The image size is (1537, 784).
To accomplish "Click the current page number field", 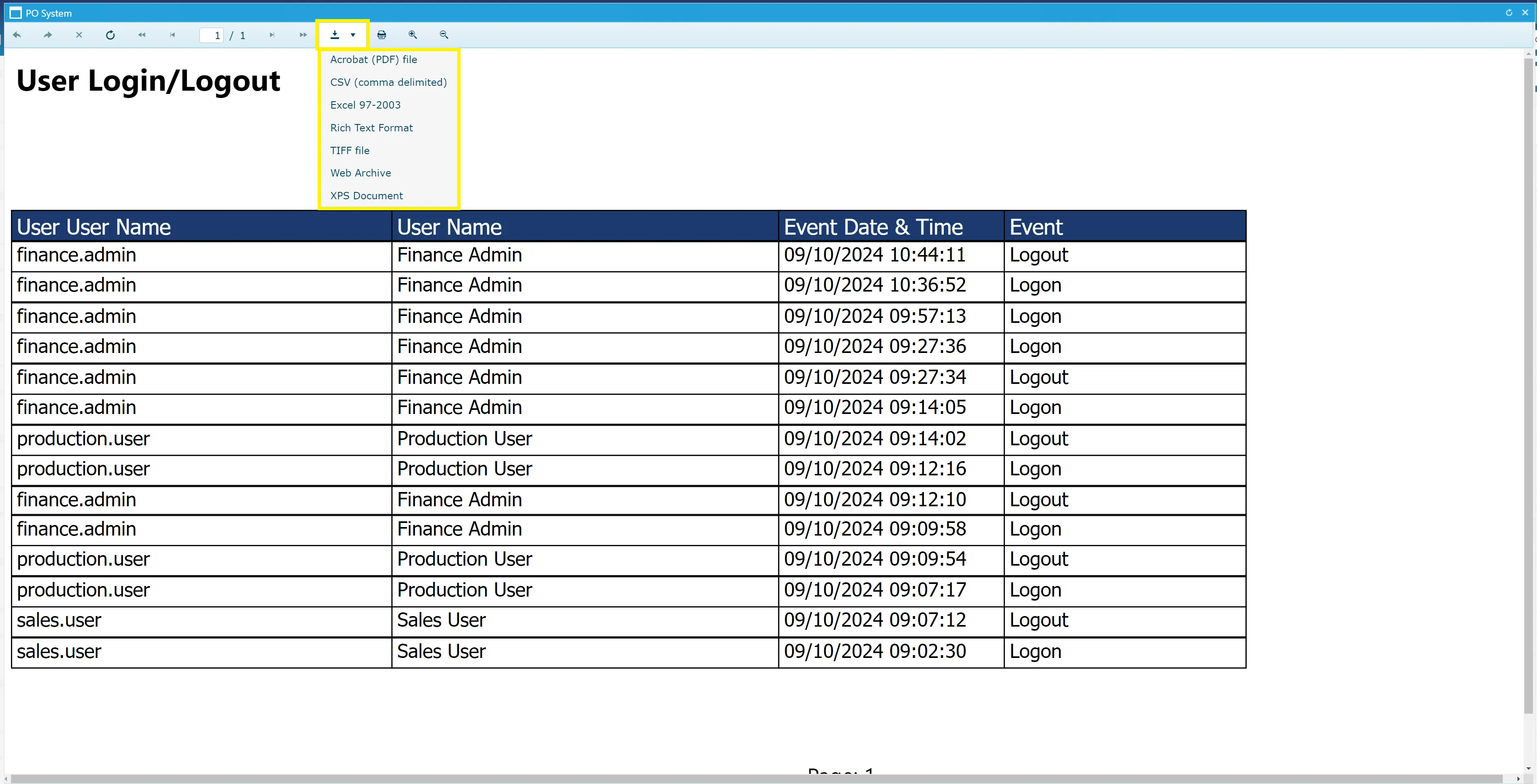I will point(211,36).
